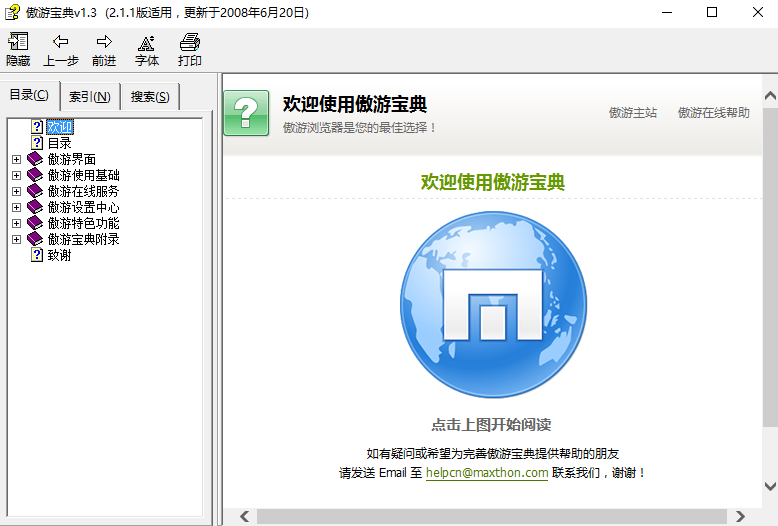Select the 致谢 tree item
778x526 pixels.
pyautogui.click(x=60, y=255)
